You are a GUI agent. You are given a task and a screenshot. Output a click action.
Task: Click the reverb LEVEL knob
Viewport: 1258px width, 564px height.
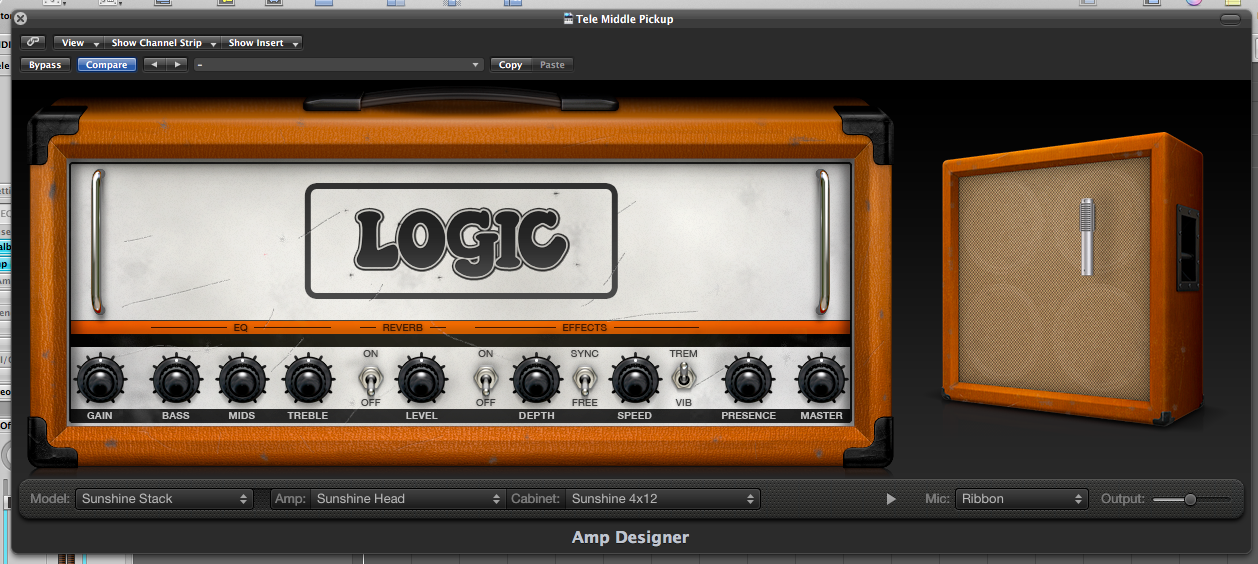[421, 380]
